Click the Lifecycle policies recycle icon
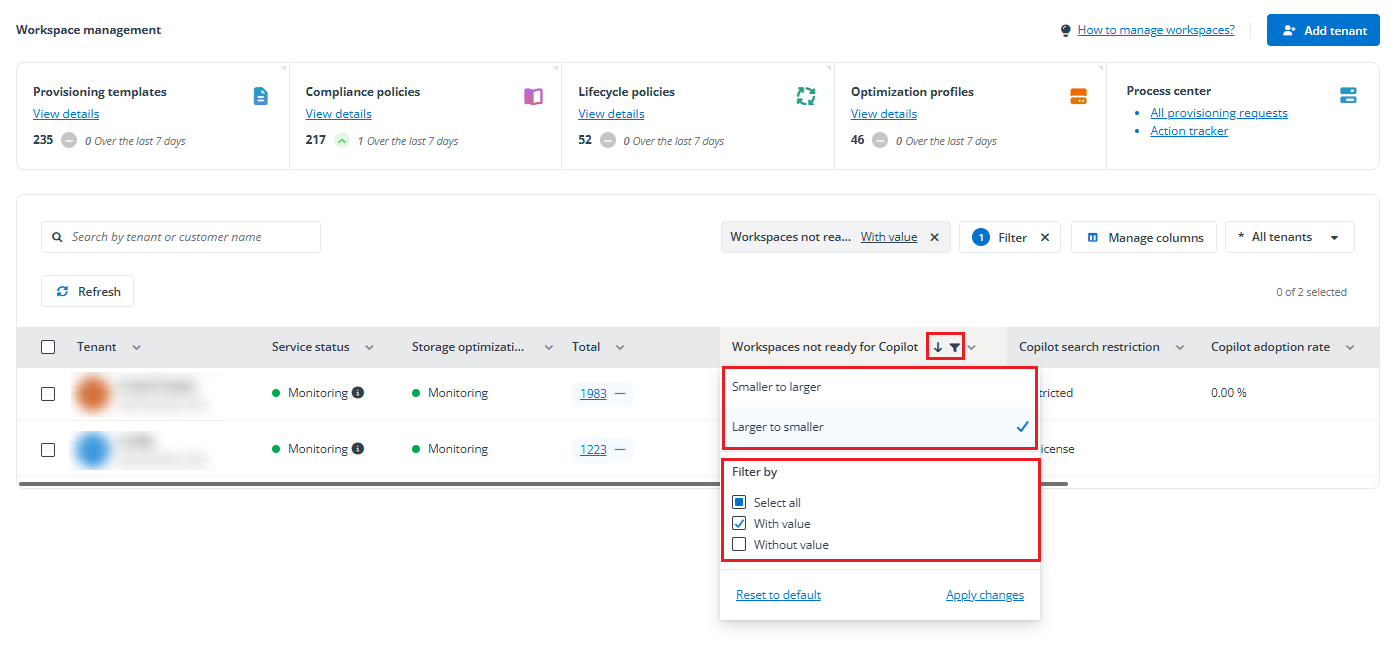Image resolution: width=1398 pixels, height=650 pixels. point(806,96)
